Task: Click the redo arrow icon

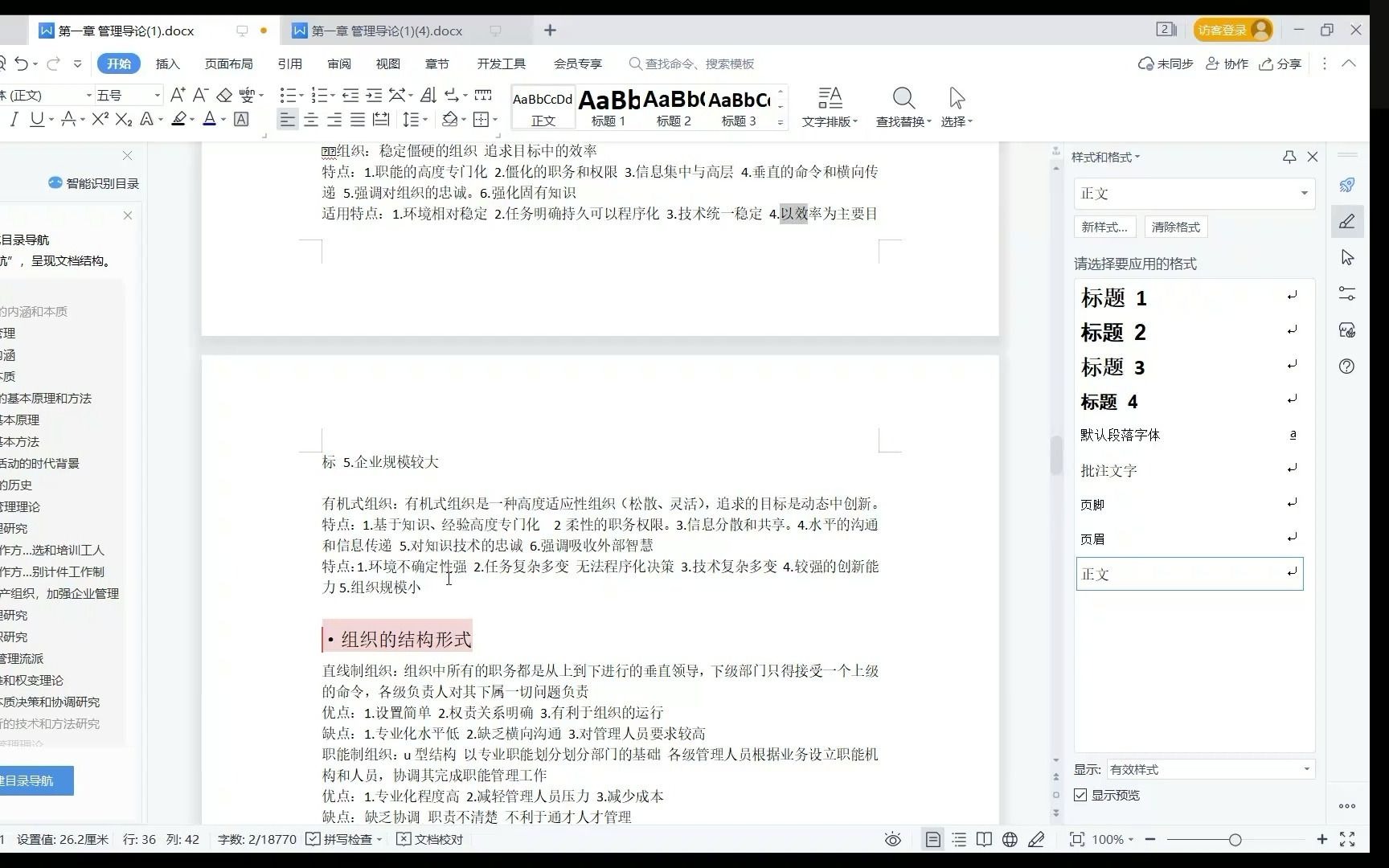Action: [53, 63]
